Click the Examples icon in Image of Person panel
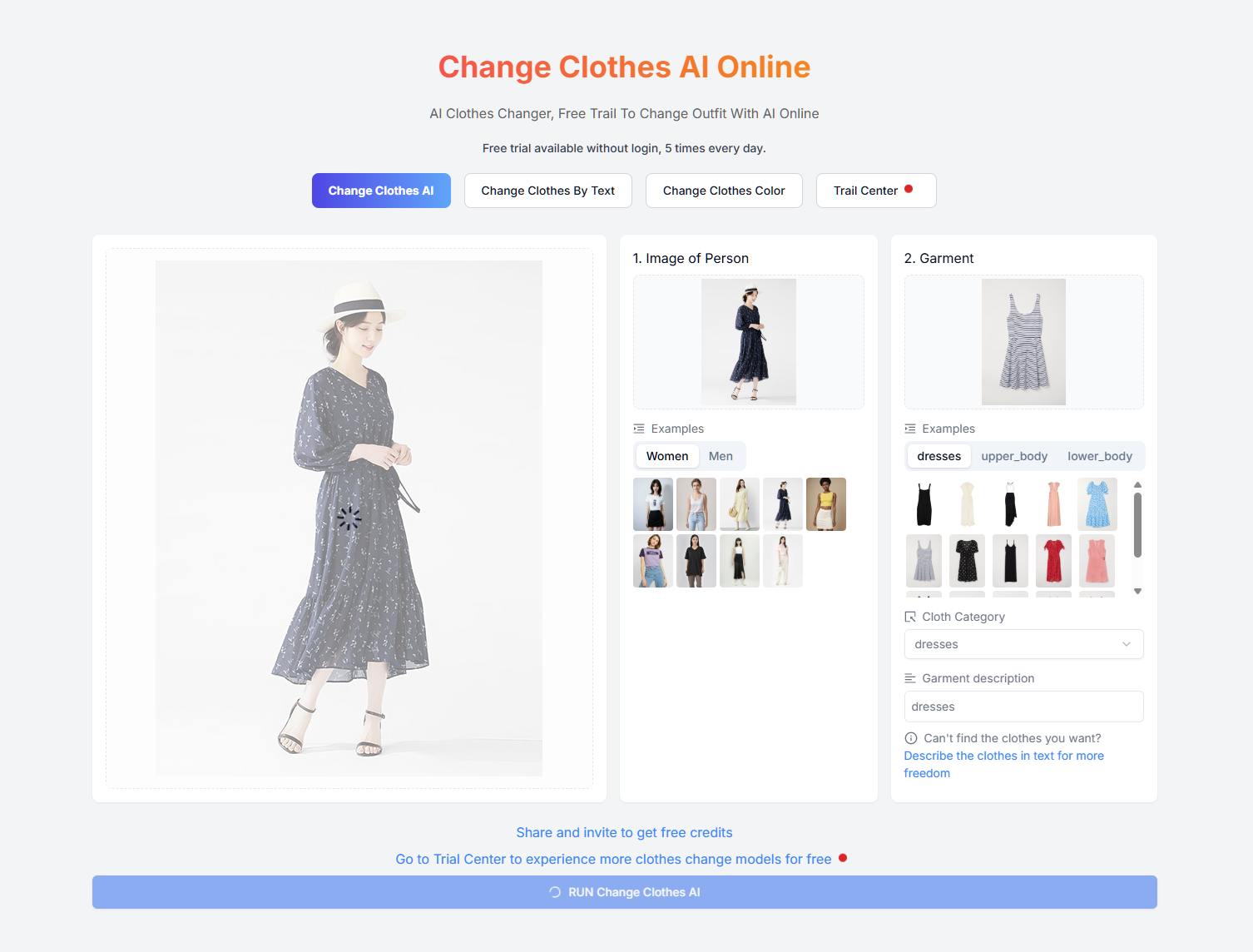 (639, 428)
